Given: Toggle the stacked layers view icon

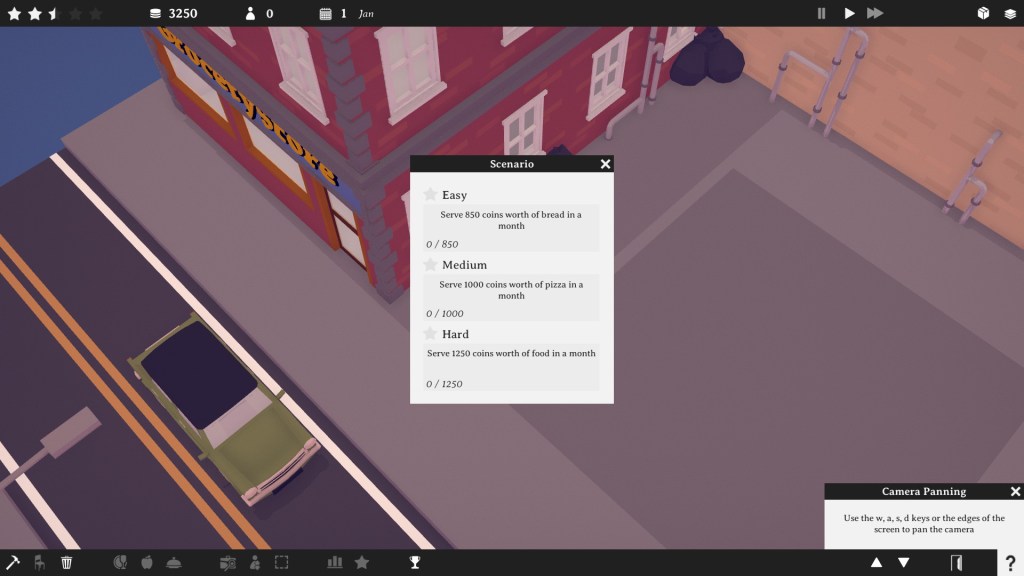Looking at the screenshot, I should tap(1010, 13).
